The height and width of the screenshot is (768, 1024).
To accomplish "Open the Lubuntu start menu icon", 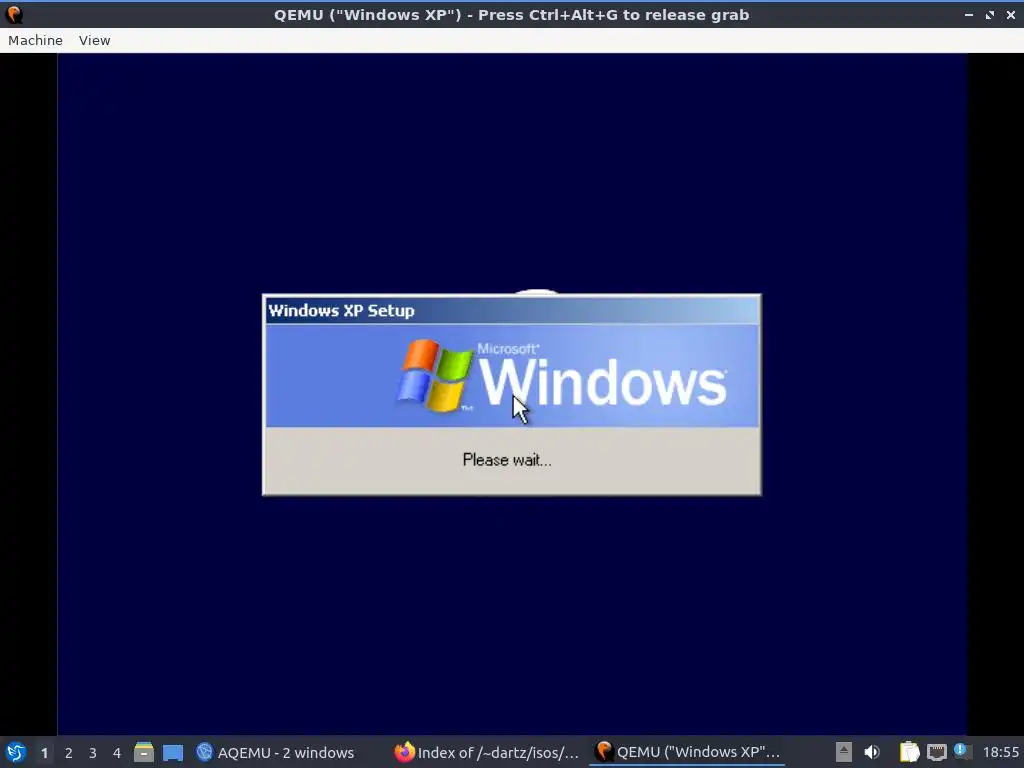I will pos(16,752).
